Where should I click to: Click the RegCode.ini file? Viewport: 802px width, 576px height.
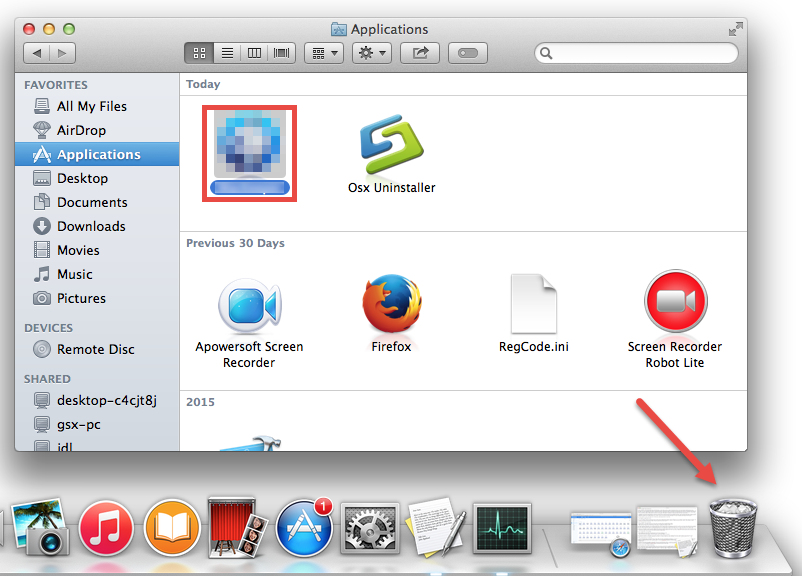(x=533, y=303)
